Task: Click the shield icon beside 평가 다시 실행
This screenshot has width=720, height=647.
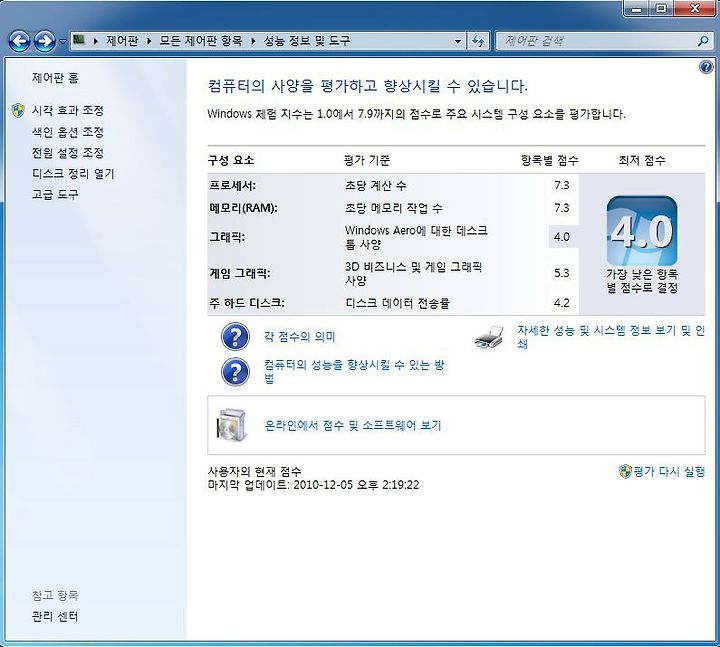Action: (x=625, y=471)
